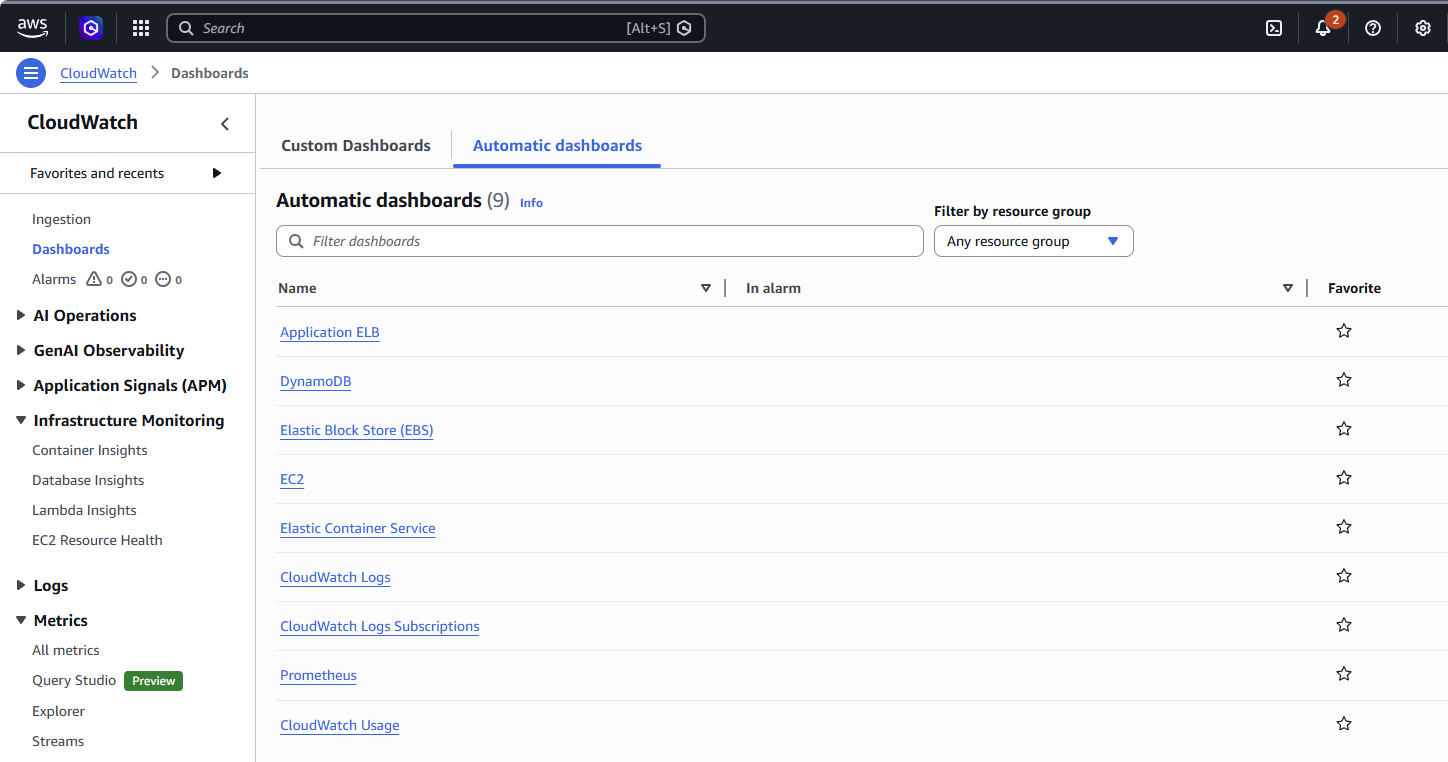Click the OK alarms checkmark icon
Image resolution: width=1448 pixels, height=762 pixels.
[x=129, y=279]
